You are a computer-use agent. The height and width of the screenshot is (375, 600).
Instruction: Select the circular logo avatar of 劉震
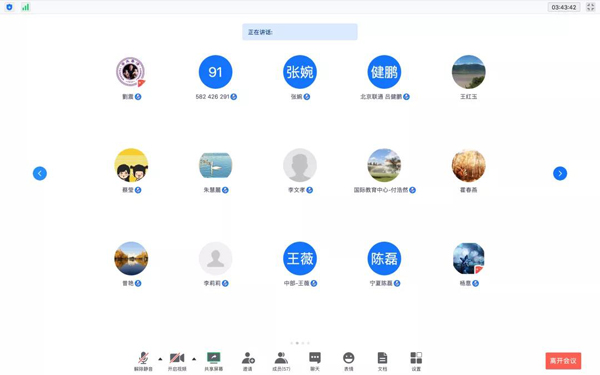click(x=131, y=72)
